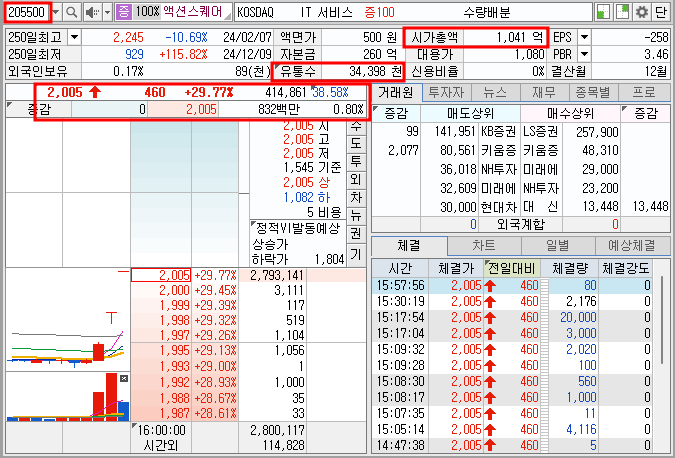Click the 수량배분 button
The width and height of the screenshot is (675, 458).
click(x=487, y=12)
